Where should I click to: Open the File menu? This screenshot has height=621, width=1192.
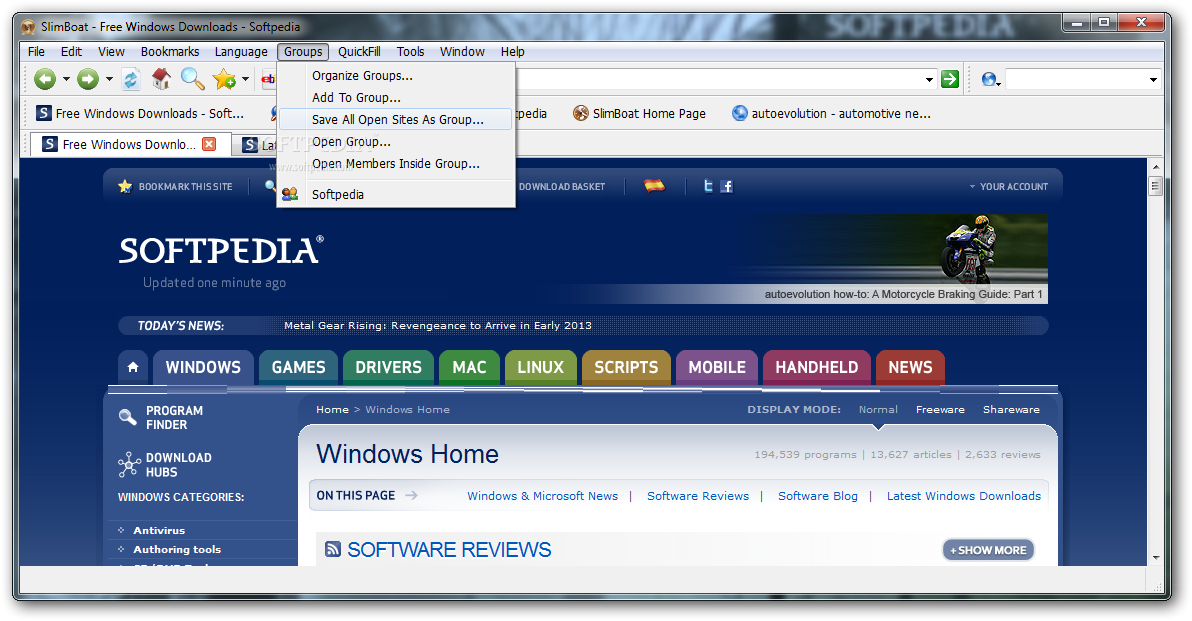click(x=36, y=52)
